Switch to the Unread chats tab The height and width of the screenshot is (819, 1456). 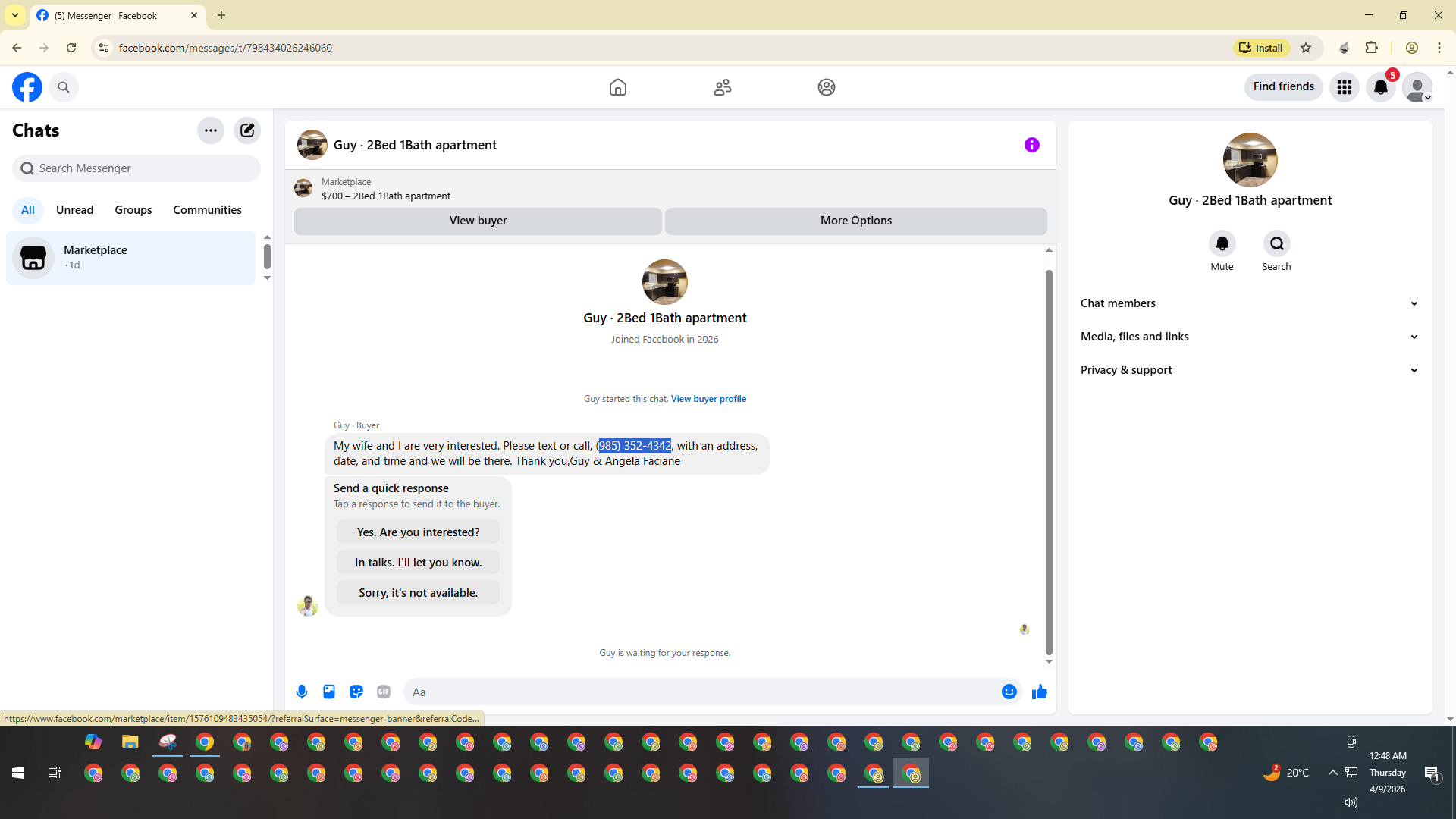pos(74,210)
